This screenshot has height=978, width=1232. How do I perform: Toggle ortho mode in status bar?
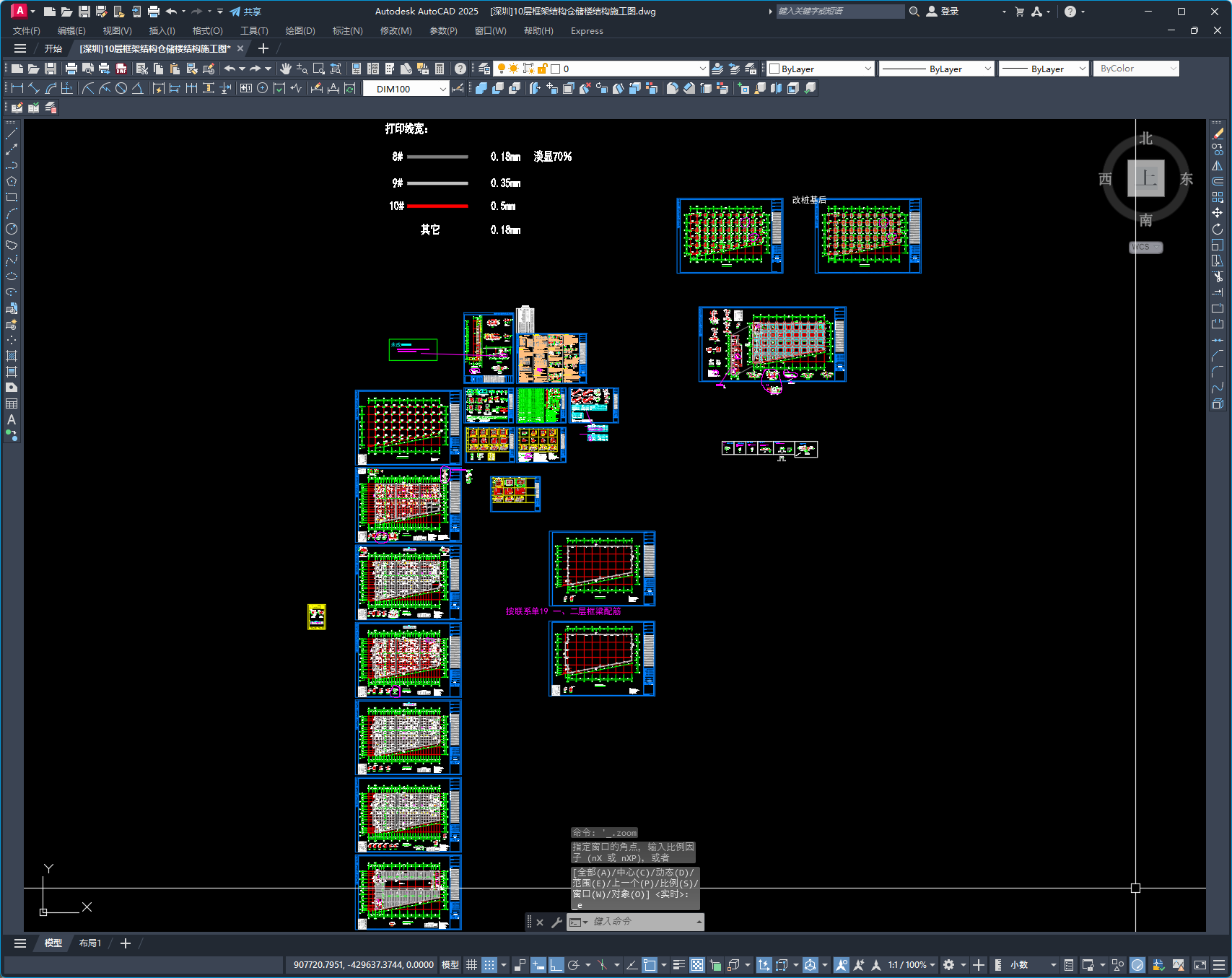[x=556, y=965]
